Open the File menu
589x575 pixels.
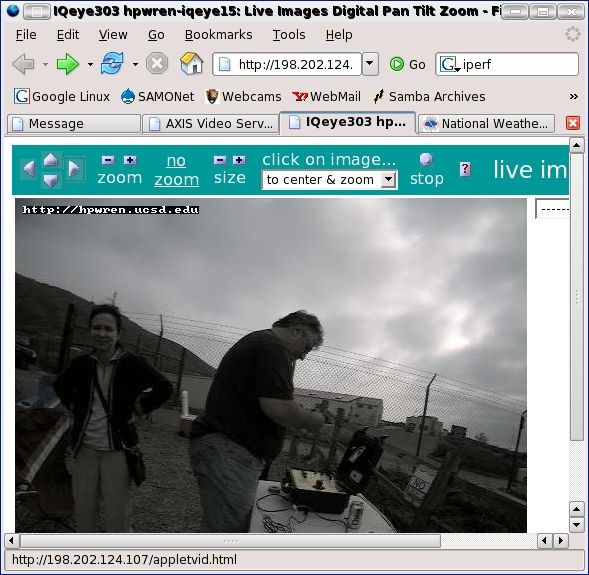26,35
